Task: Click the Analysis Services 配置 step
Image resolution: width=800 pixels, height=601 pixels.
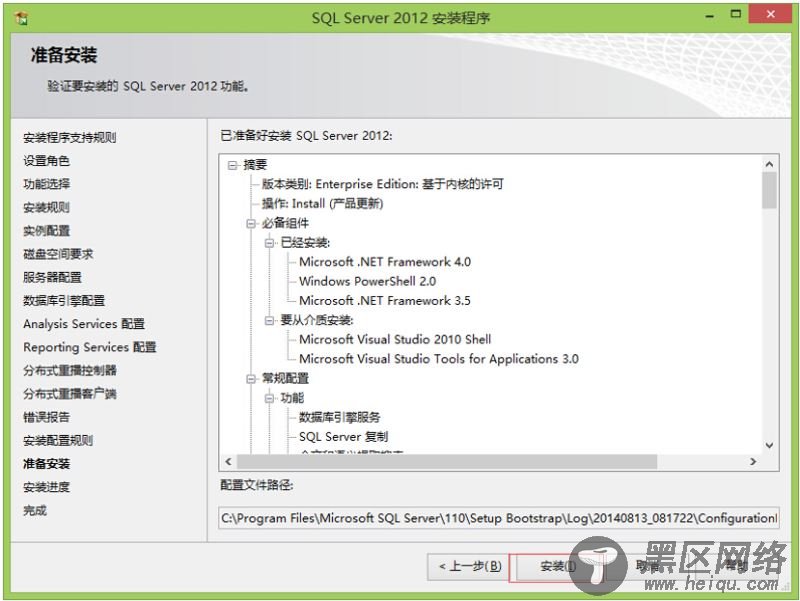Action: (x=84, y=324)
